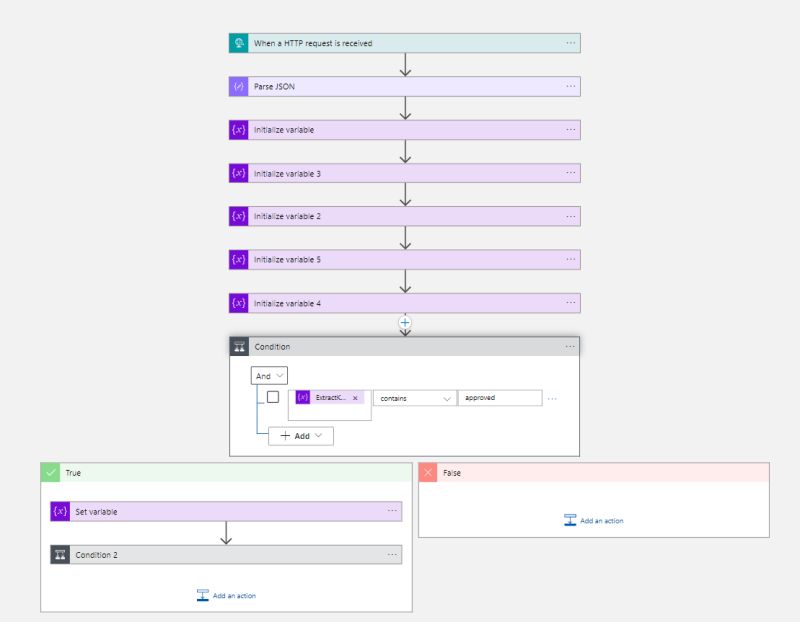
Task: Expand the Condition 2 step
Action: coord(226,555)
